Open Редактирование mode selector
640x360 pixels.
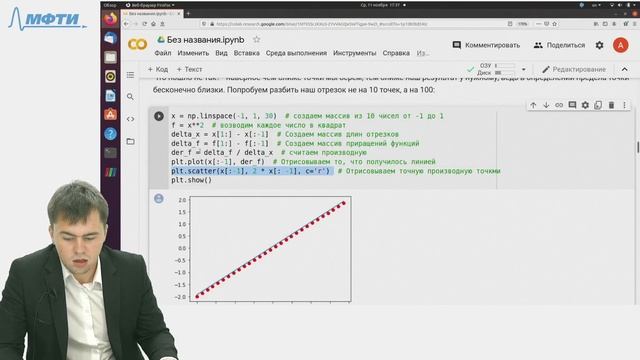coord(574,69)
